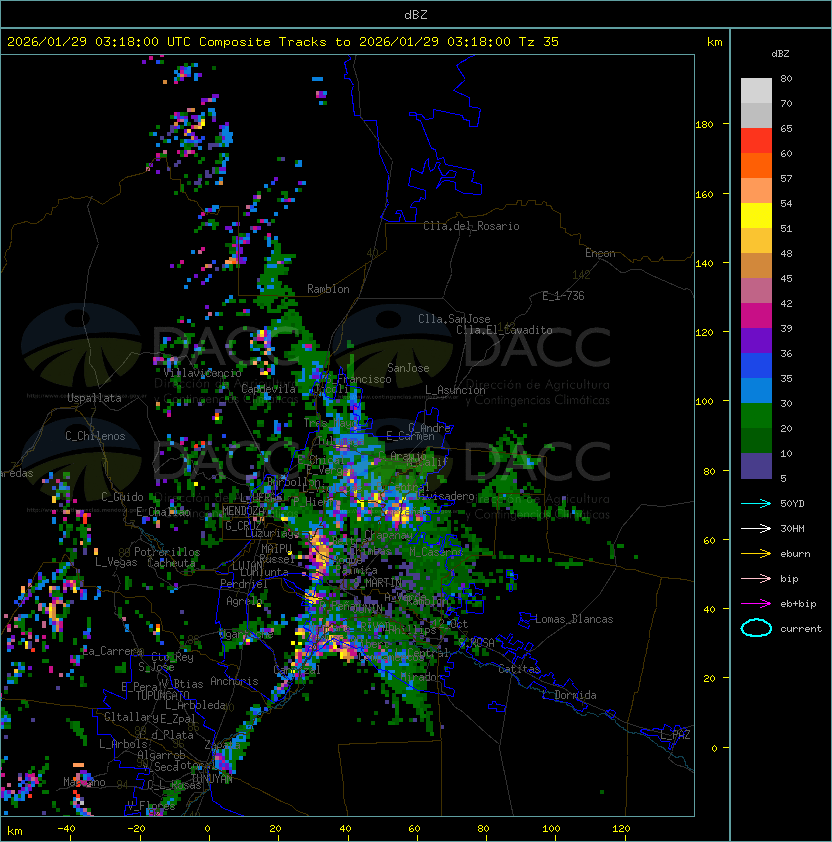Select the purple 36–39 dBZ swatch
This screenshot has width=832, height=842.
click(x=756, y=340)
